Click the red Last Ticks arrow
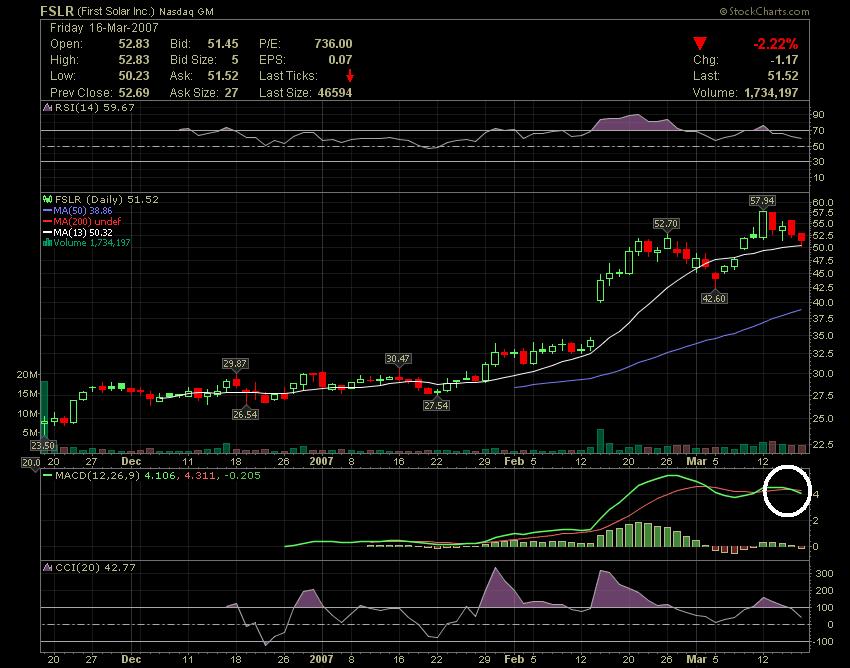This screenshot has width=850, height=668. point(350,75)
